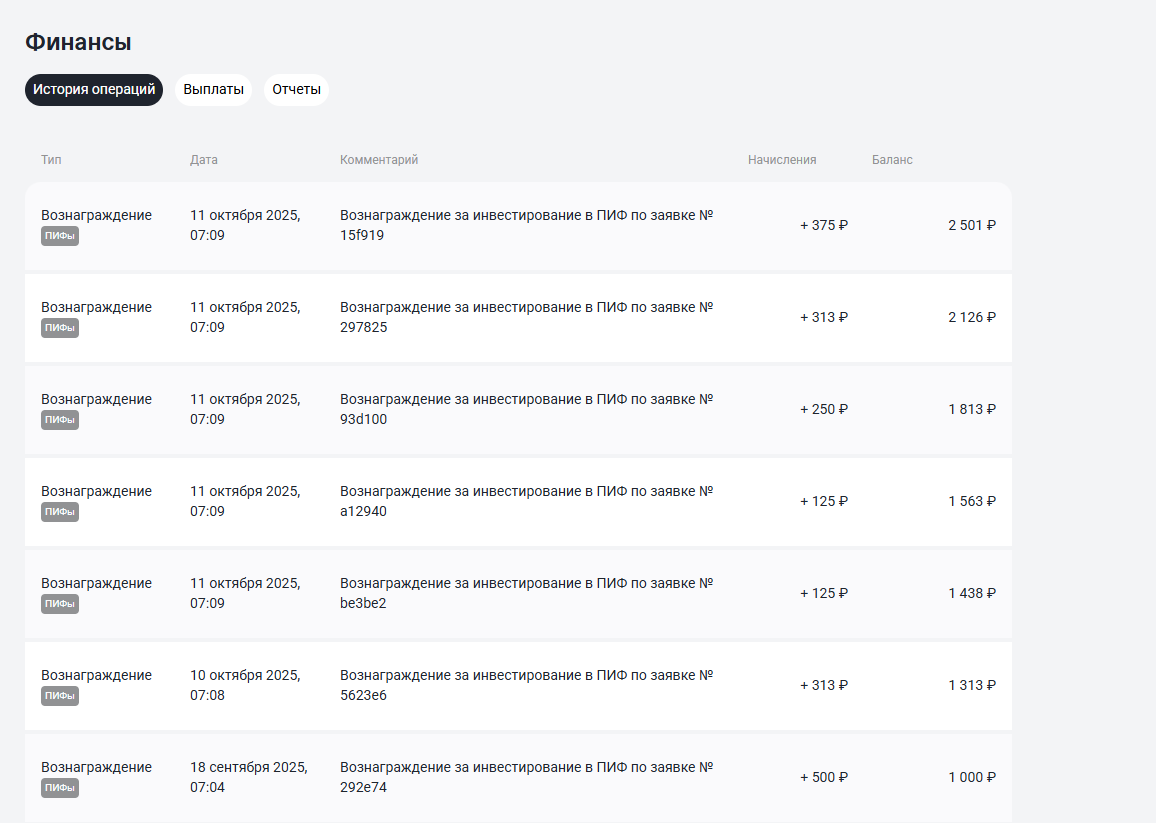Click the Комментарий column header
Screen dimensions: 1156x823
tap(379, 160)
